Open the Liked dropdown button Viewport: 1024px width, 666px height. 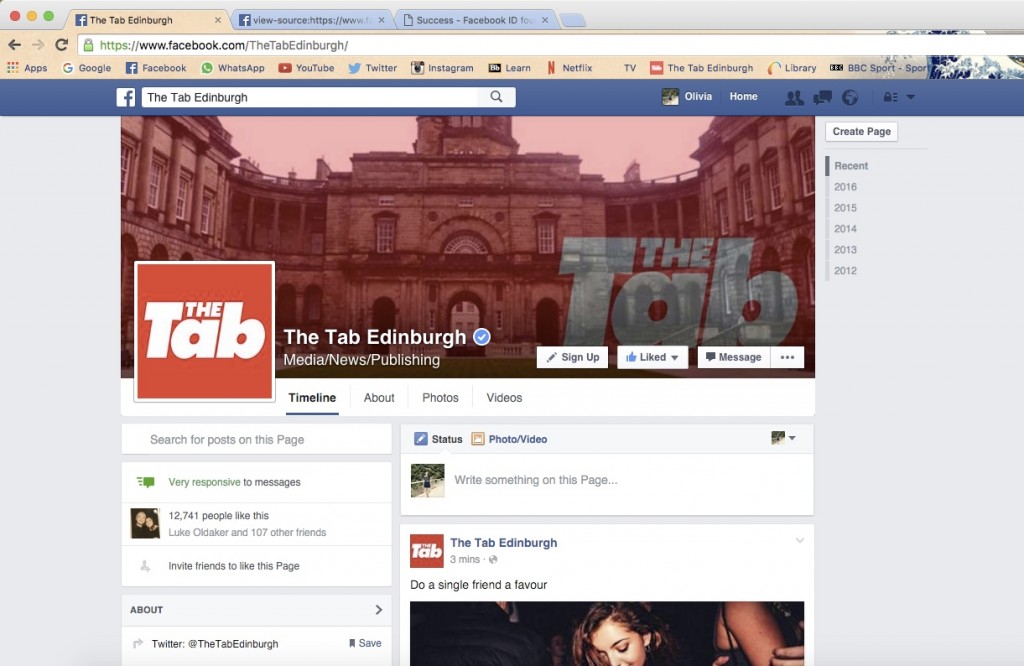click(652, 357)
